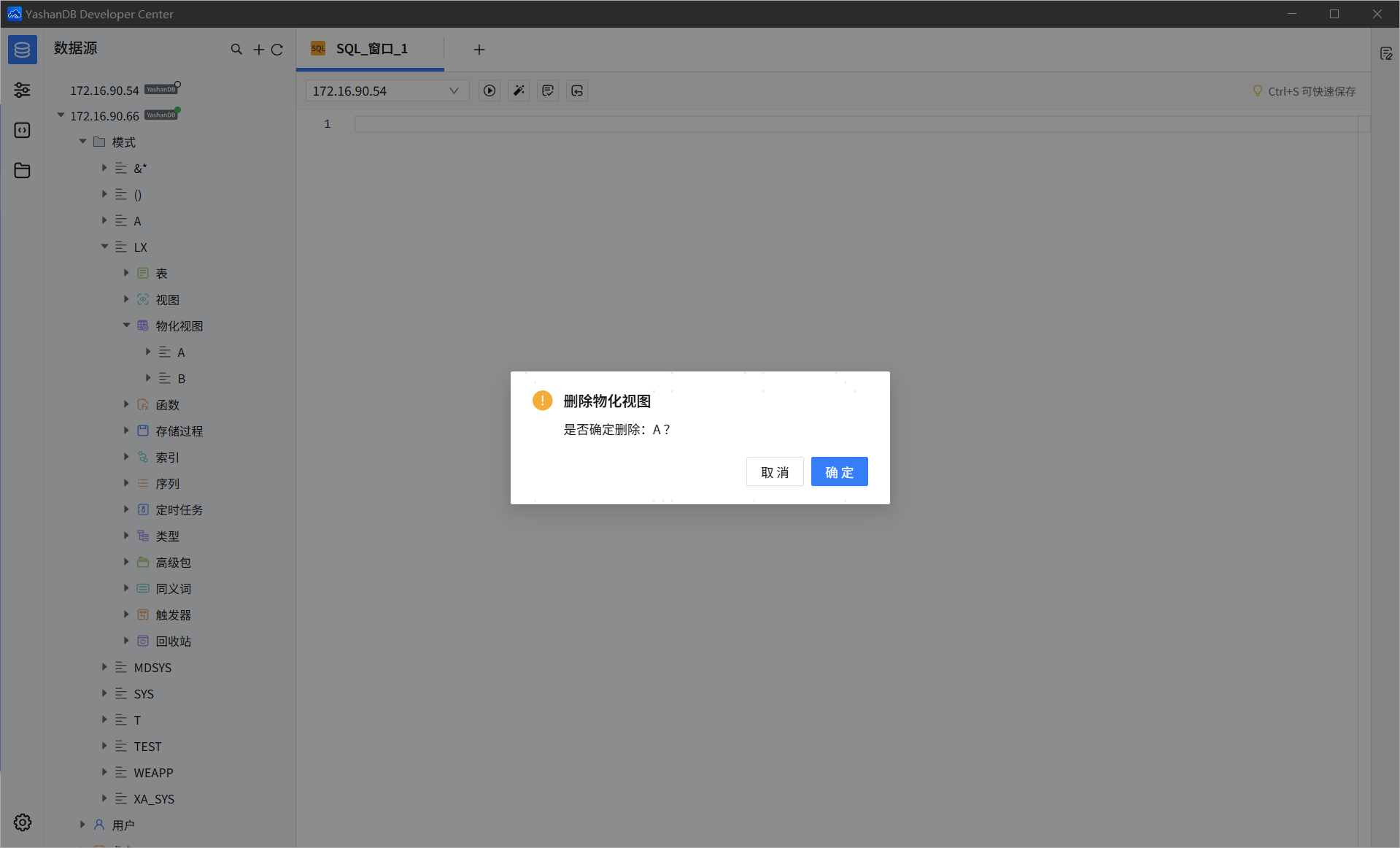The height and width of the screenshot is (848, 1400).
Task: Switch to the SQL_窗口_1 tab
Action: (x=371, y=50)
